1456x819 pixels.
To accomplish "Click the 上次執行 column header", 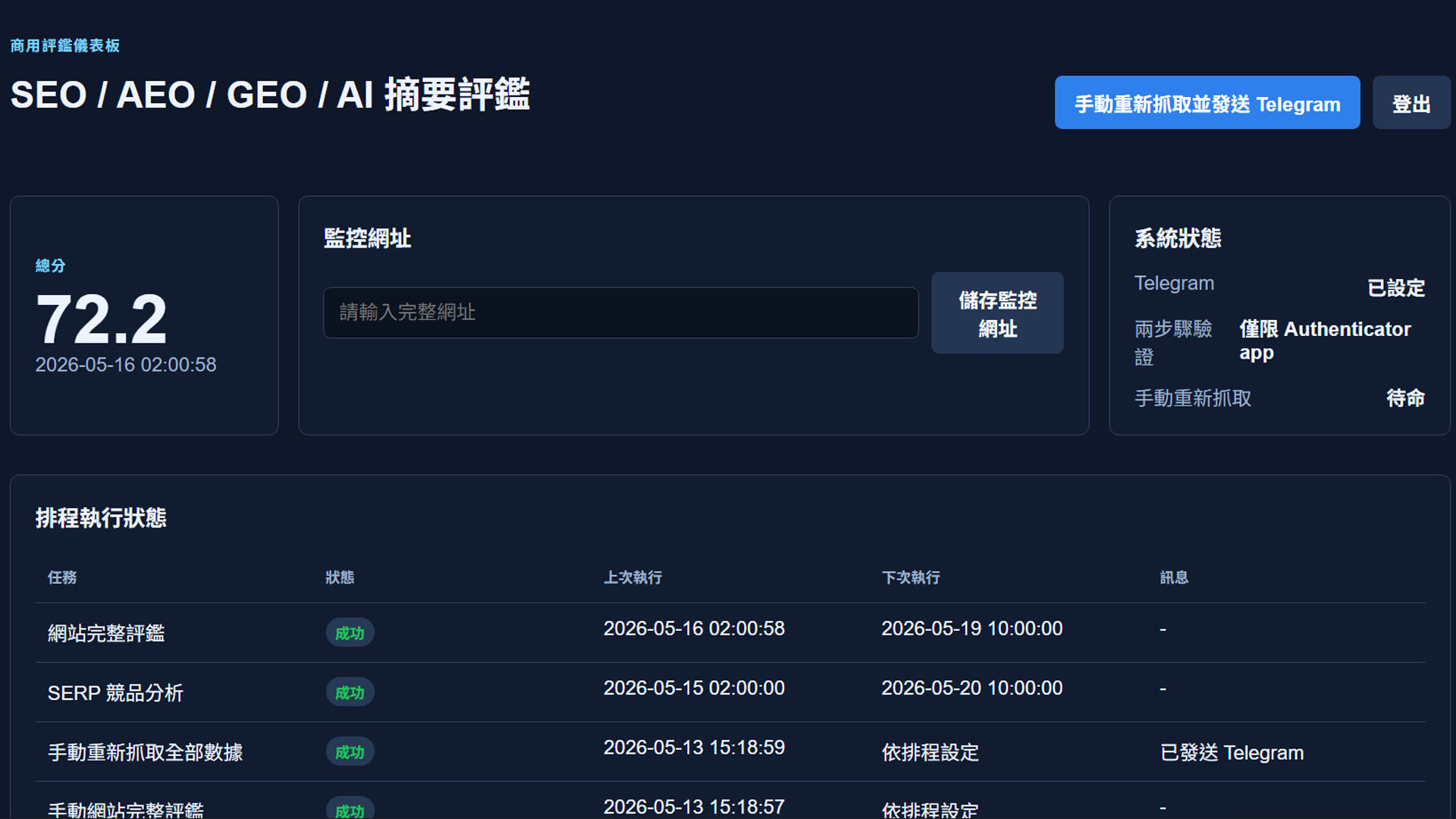I will coord(632,577).
